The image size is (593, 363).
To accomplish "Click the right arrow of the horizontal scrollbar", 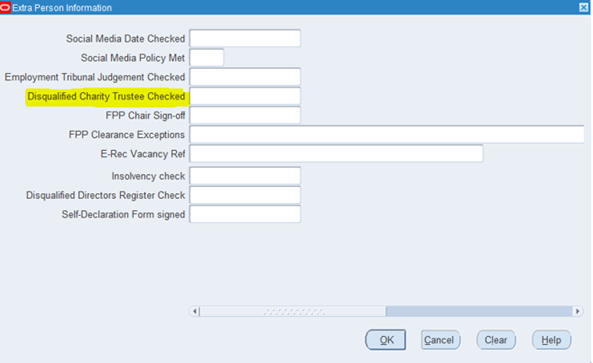I will (577, 311).
